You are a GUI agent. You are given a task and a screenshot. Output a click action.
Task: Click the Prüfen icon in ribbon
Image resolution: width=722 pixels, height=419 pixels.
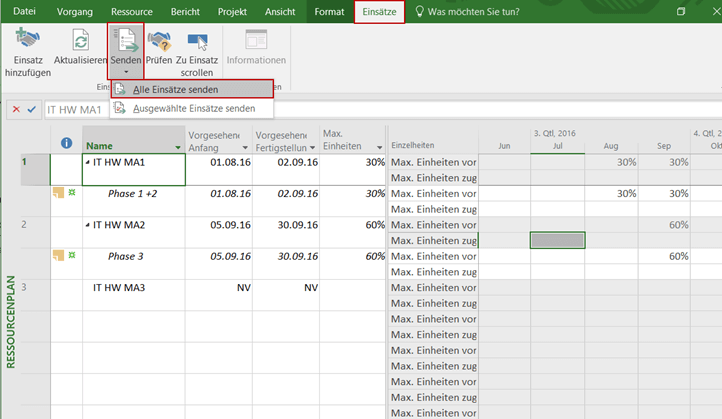(x=159, y=41)
